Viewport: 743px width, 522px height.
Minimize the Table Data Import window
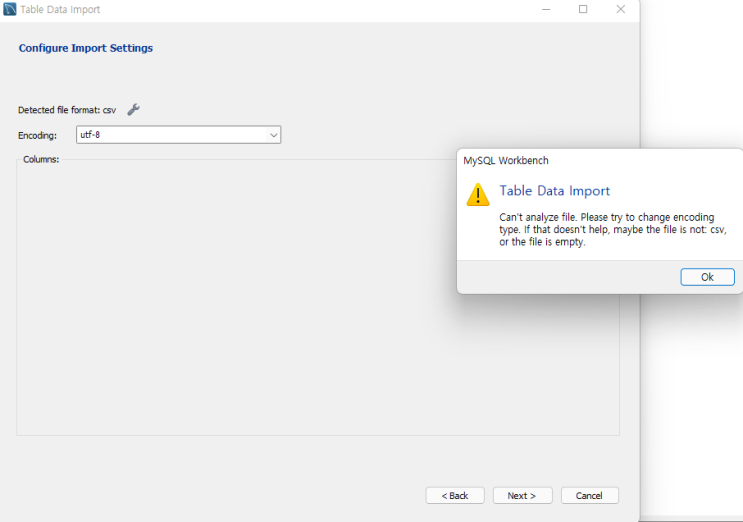click(546, 10)
